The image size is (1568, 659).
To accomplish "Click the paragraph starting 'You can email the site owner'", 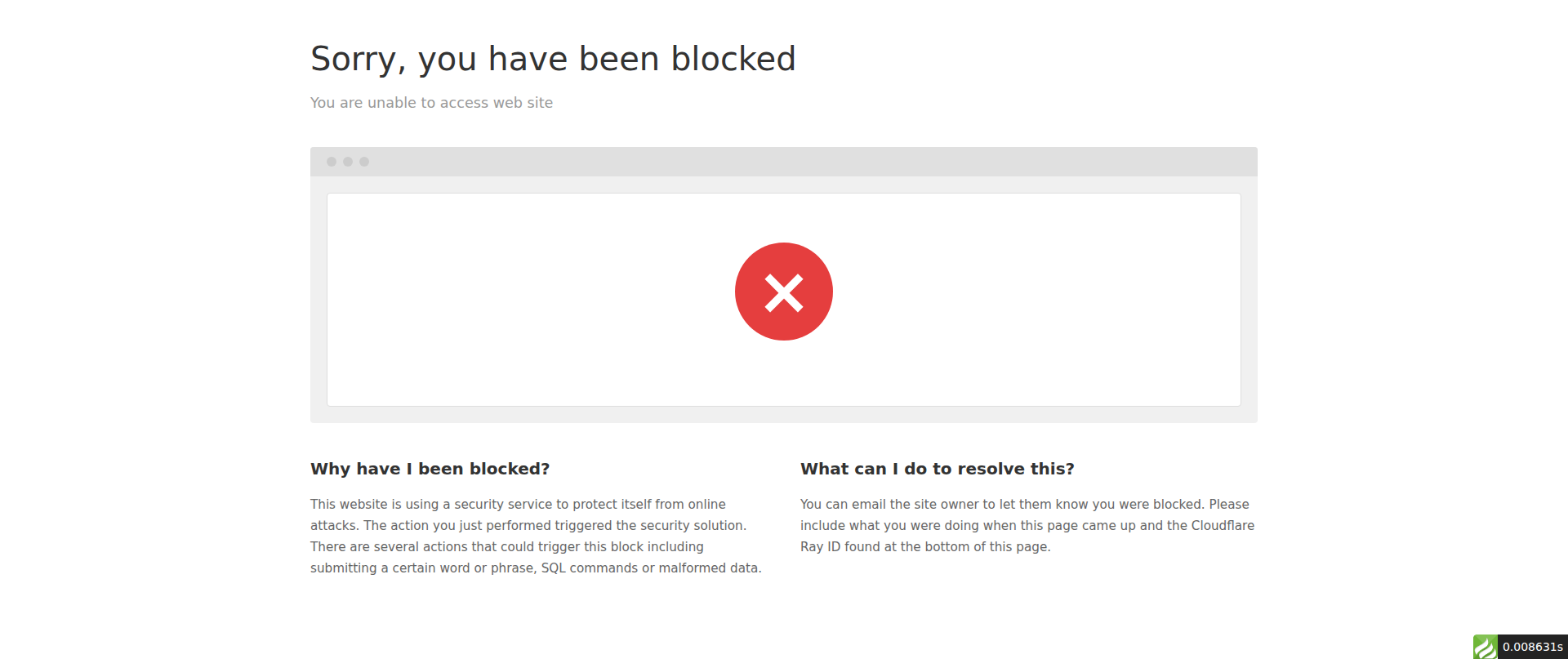I will [x=1027, y=525].
